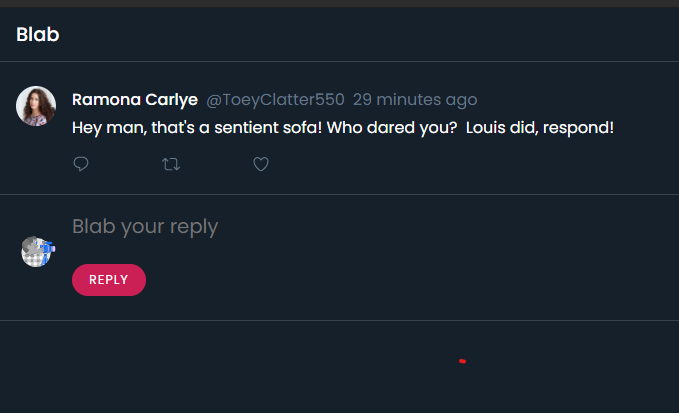Image resolution: width=679 pixels, height=413 pixels.
Task: Click your own avatar beside the reply box
Action: tap(37, 251)
